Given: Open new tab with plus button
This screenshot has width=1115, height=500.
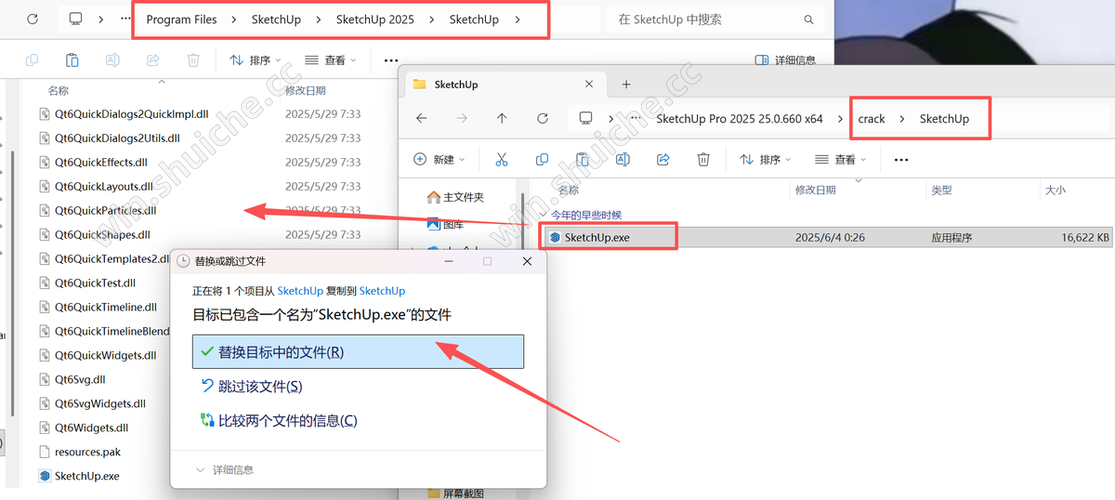Looking at the screenshot, I should [626, 85].
